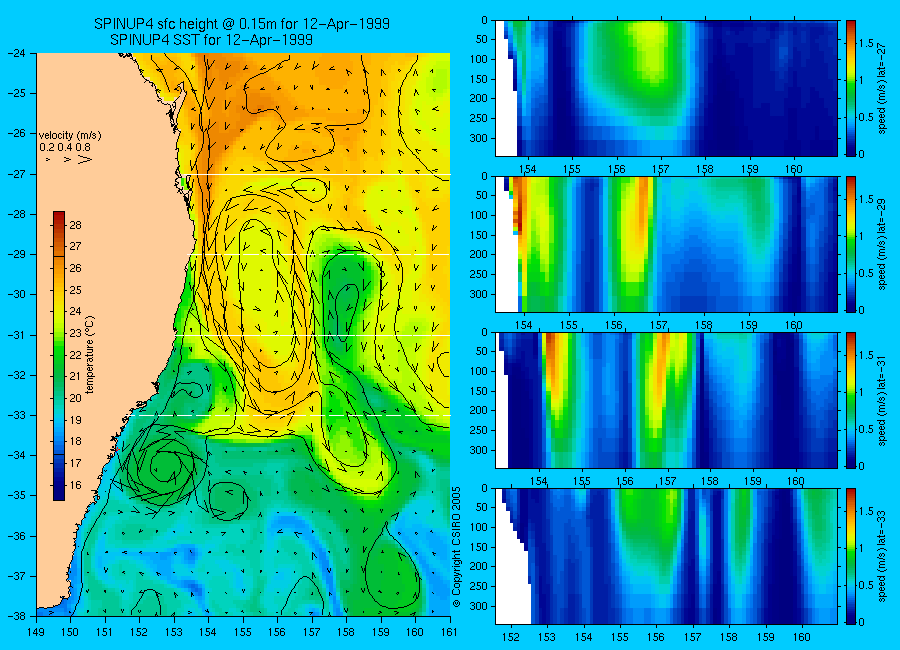Click the 28 tick on the temperature colorbar

tap(75, 225)
